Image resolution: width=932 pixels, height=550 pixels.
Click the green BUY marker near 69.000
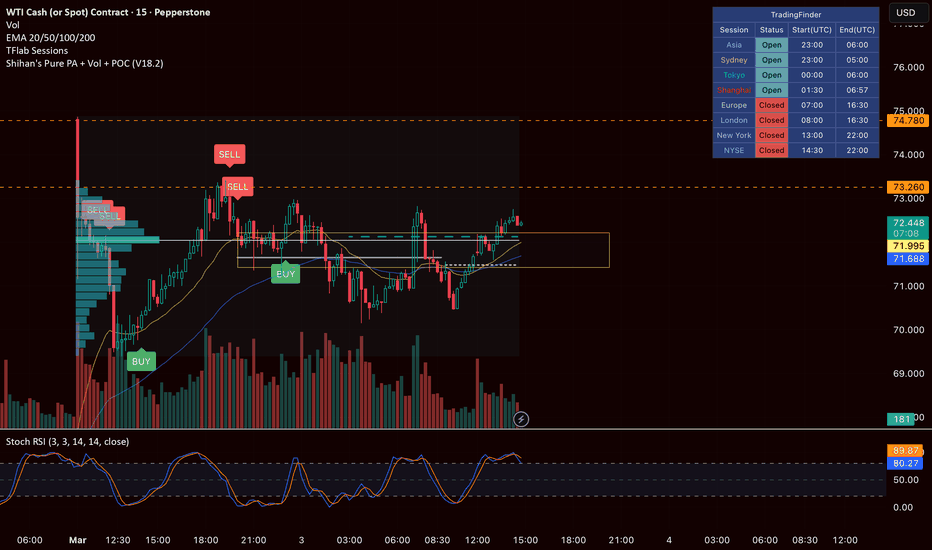[x=141, y=361]
